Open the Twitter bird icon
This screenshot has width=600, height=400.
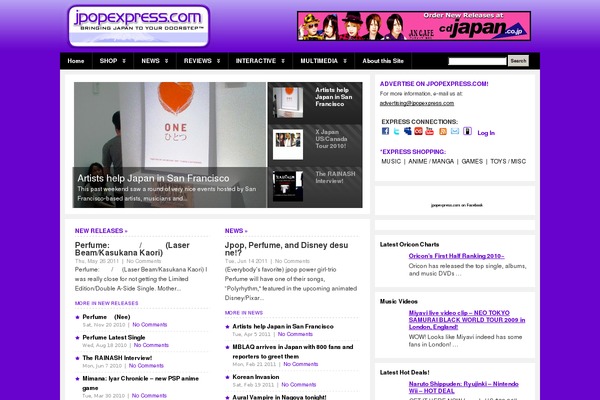[396, 131]
